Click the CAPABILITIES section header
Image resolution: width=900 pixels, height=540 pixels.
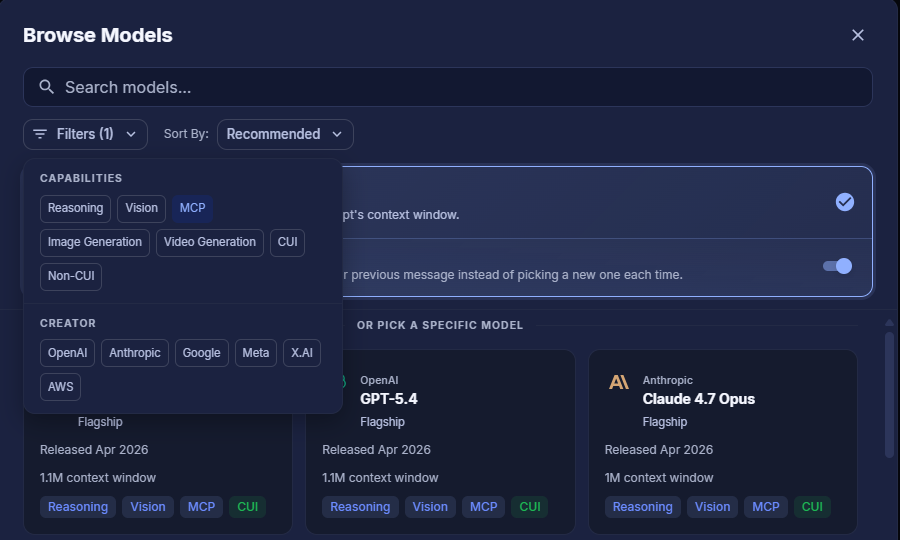81,178
